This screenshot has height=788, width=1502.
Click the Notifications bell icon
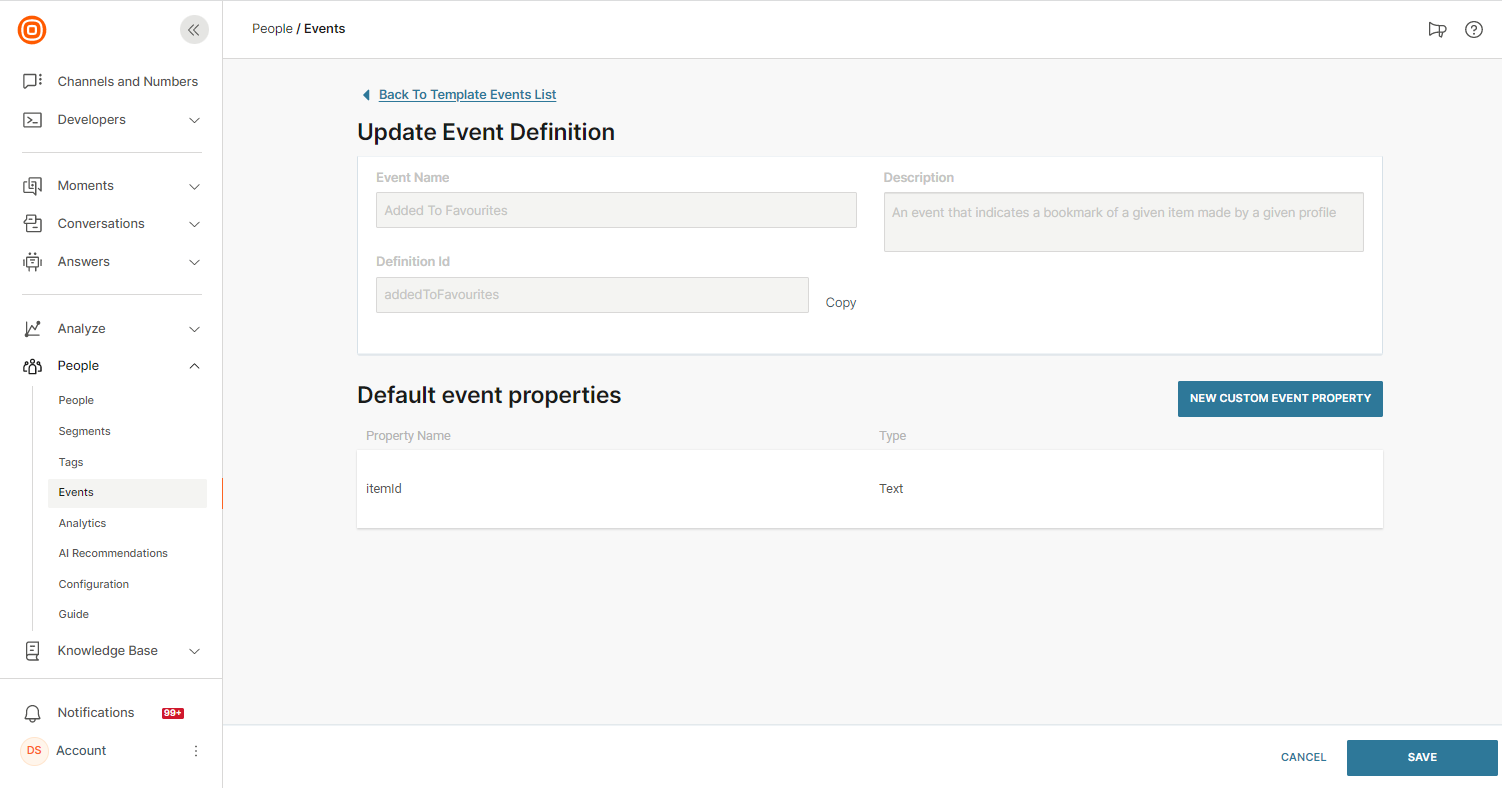tap(33, 713)
